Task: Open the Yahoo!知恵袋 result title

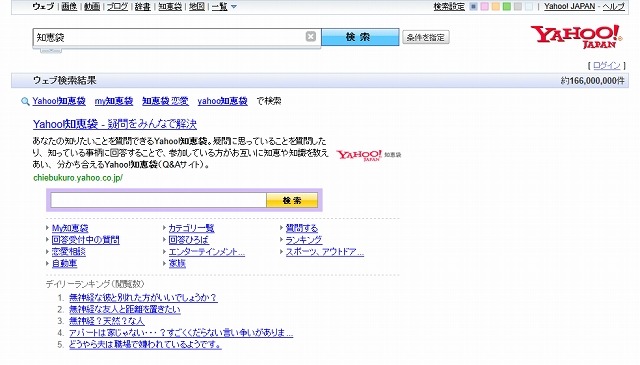Action: tap(115, 124)
